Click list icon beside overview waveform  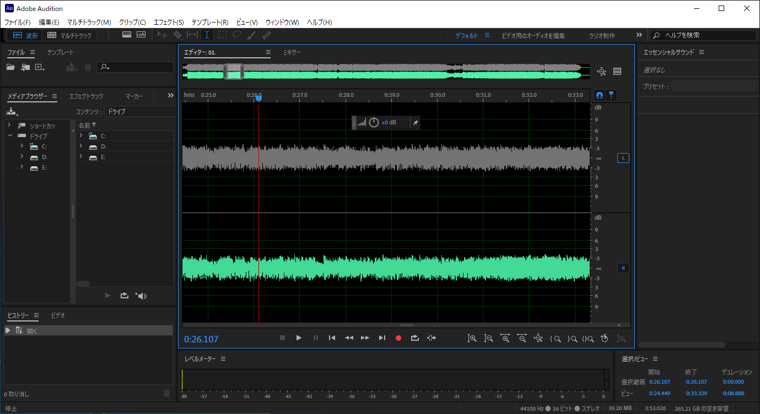[617, 72]
